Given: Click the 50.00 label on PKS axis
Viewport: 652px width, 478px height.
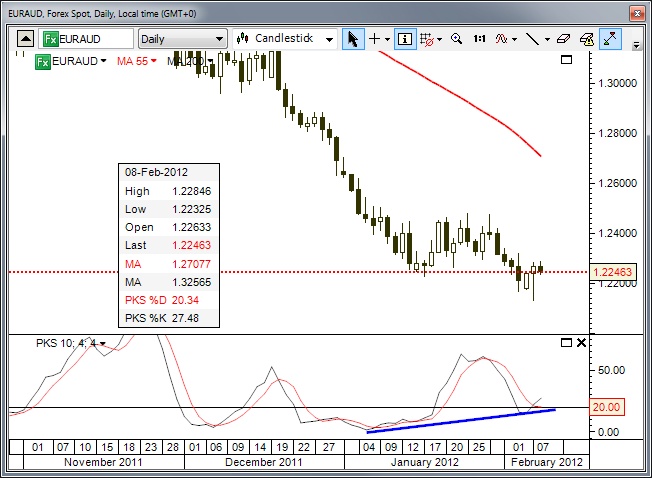Looking at the screenshot, I should tap(611, 370).
